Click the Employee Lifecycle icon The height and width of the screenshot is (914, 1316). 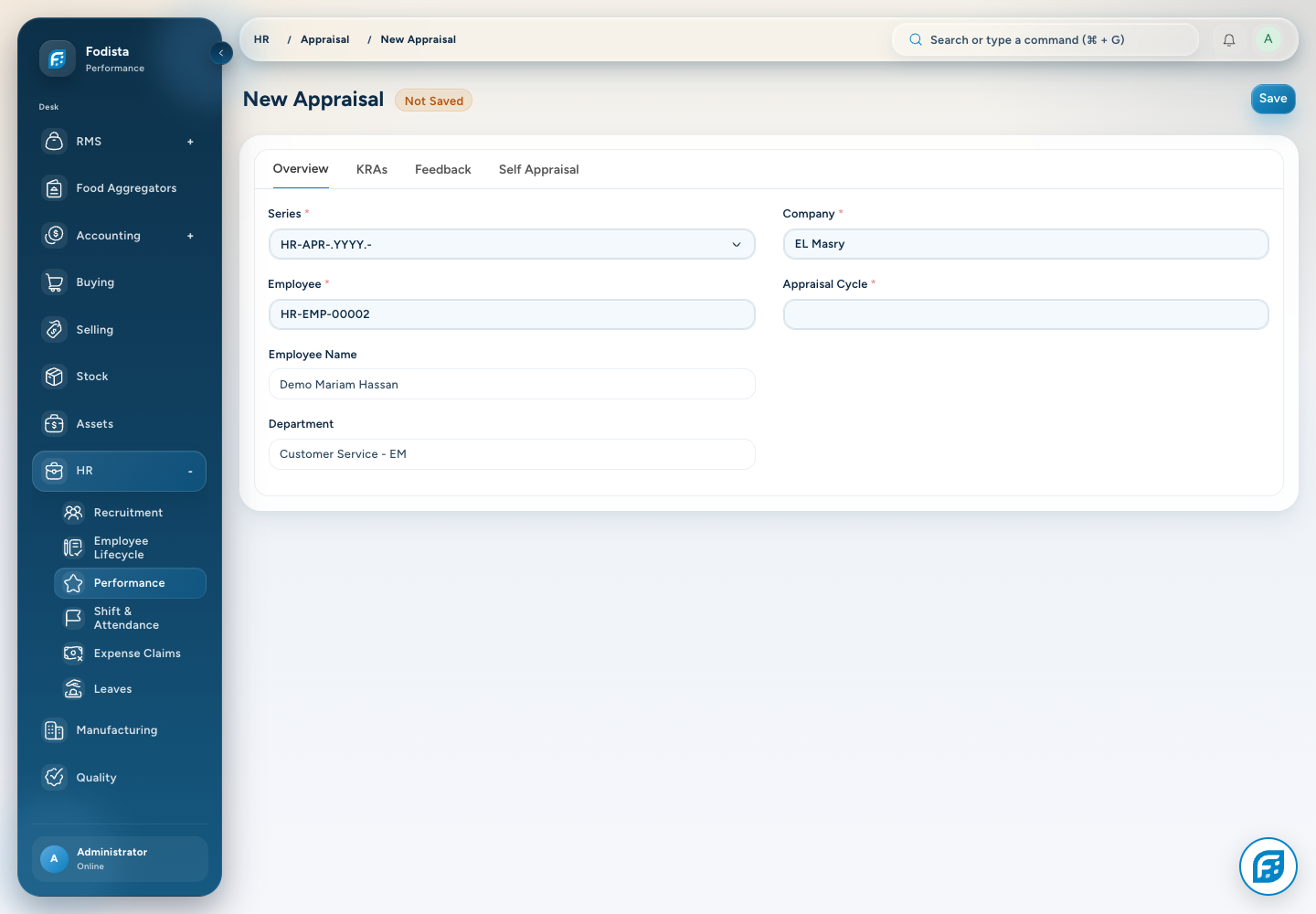click(x=73, y=547)
